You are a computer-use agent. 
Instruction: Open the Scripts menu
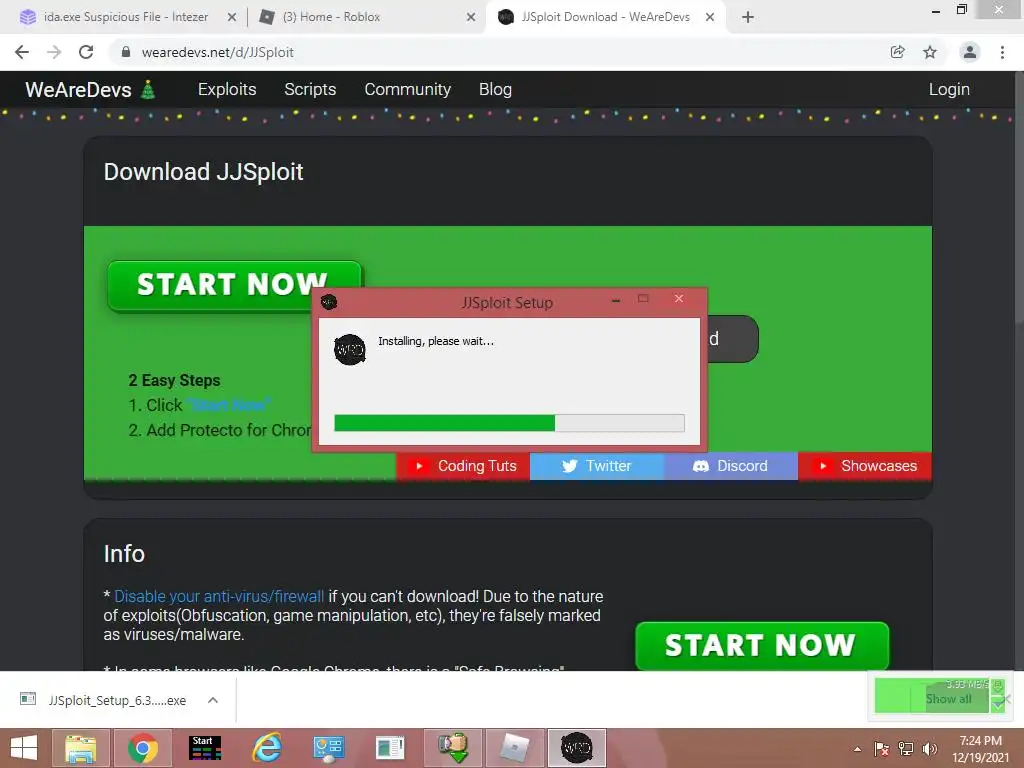pos(310,89)
